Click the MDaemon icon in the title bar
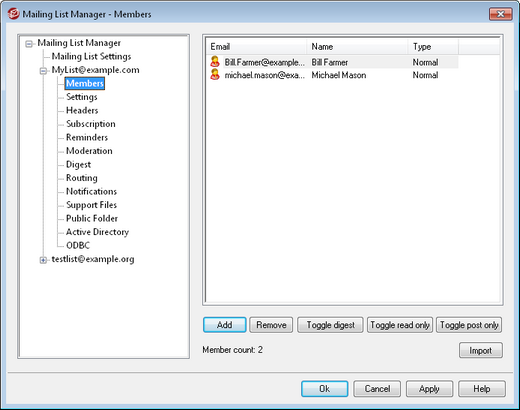The image size is (520, 410). (13, 14)
